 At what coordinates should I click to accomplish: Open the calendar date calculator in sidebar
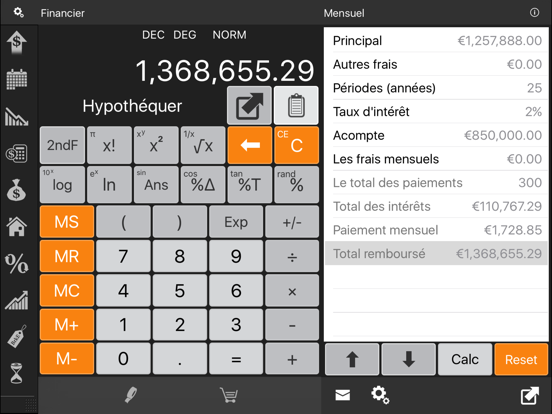tap(17, 79)
